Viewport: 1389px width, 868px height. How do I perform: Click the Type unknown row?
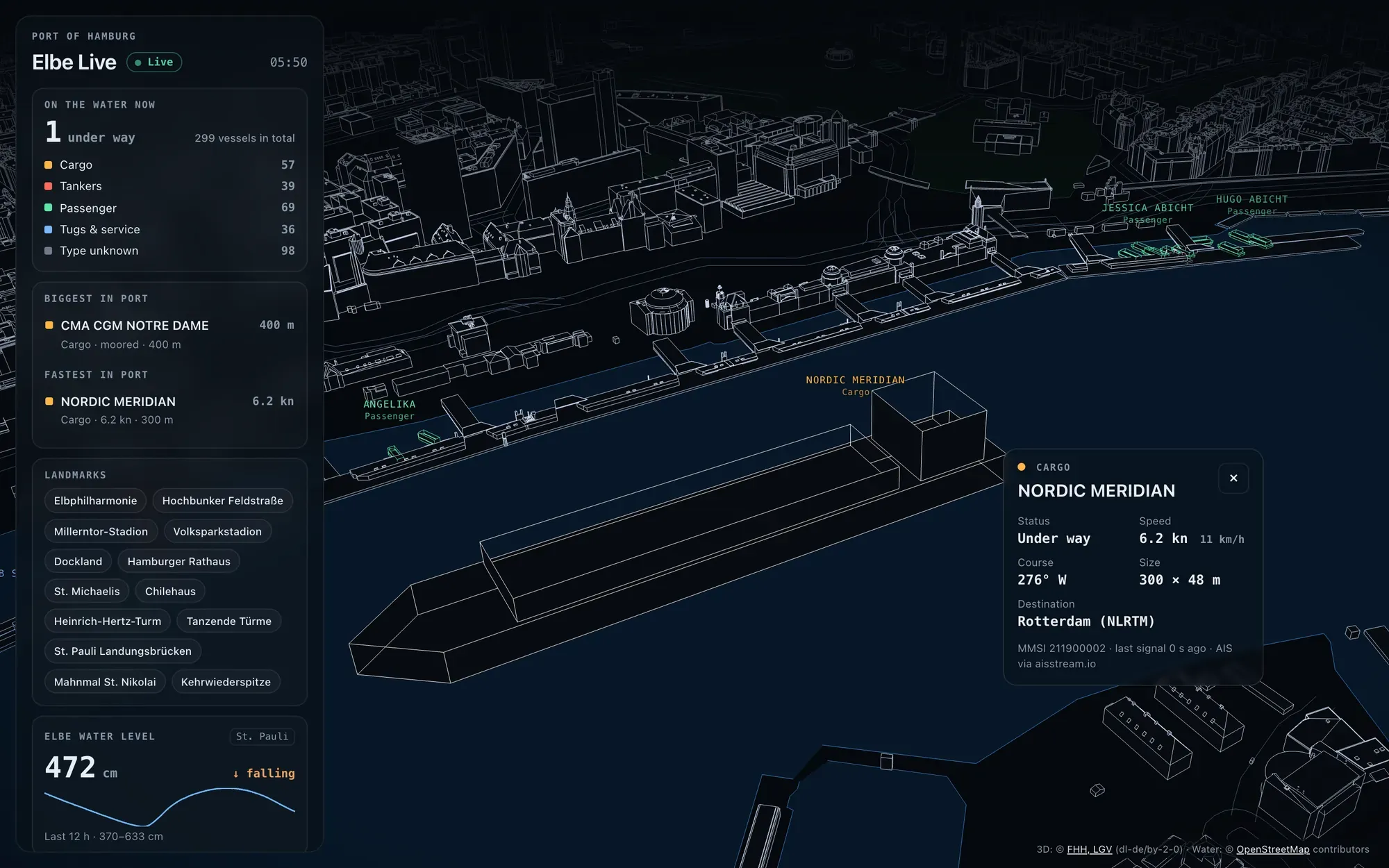click(x=169, y=251)
